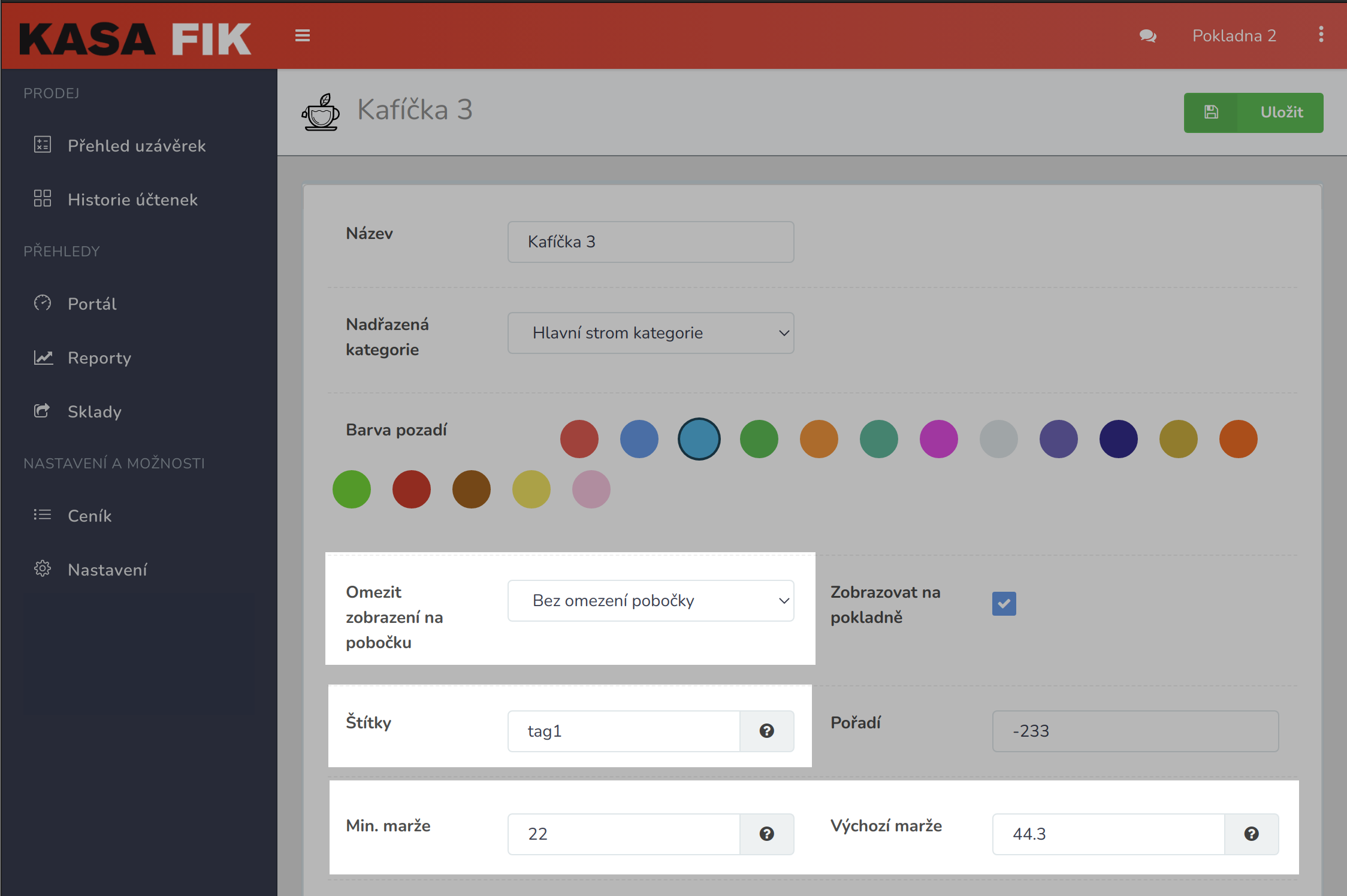Click the Ceník list icon
The height and width of the screenshot is (896, 1347).
tap(43, 514)
